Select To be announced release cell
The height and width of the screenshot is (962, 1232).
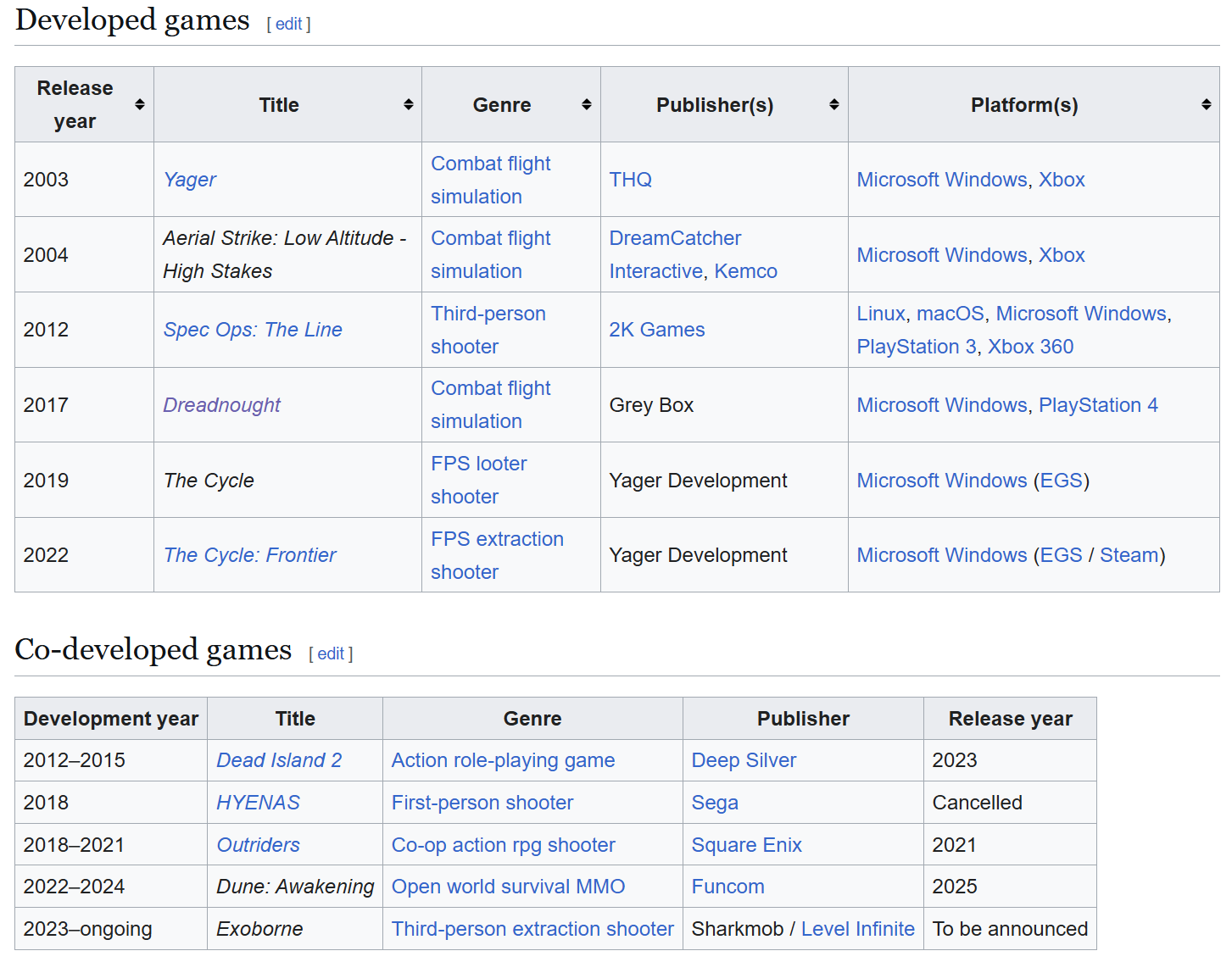click(x=1010, y=929)
